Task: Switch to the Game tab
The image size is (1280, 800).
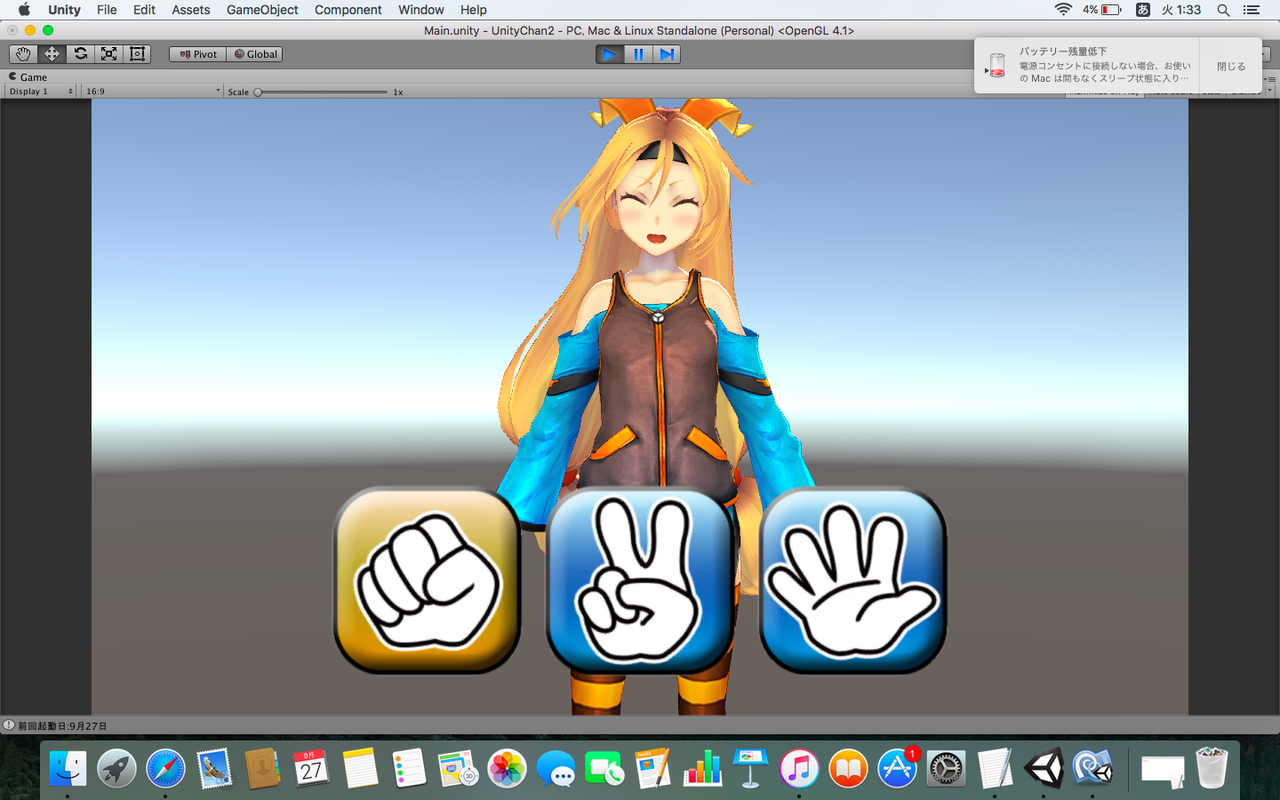Action: click(x=28, y=77)
